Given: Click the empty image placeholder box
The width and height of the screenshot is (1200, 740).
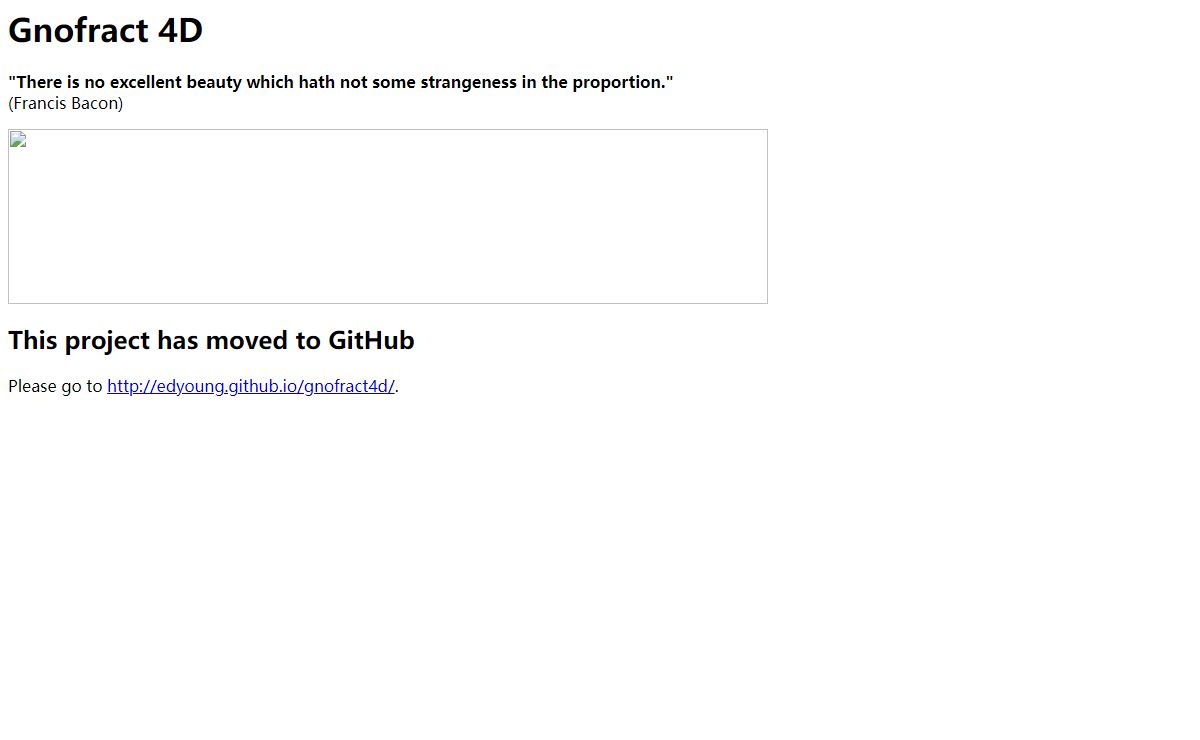Looking at the screenshot, I should [x=388, y=216].
